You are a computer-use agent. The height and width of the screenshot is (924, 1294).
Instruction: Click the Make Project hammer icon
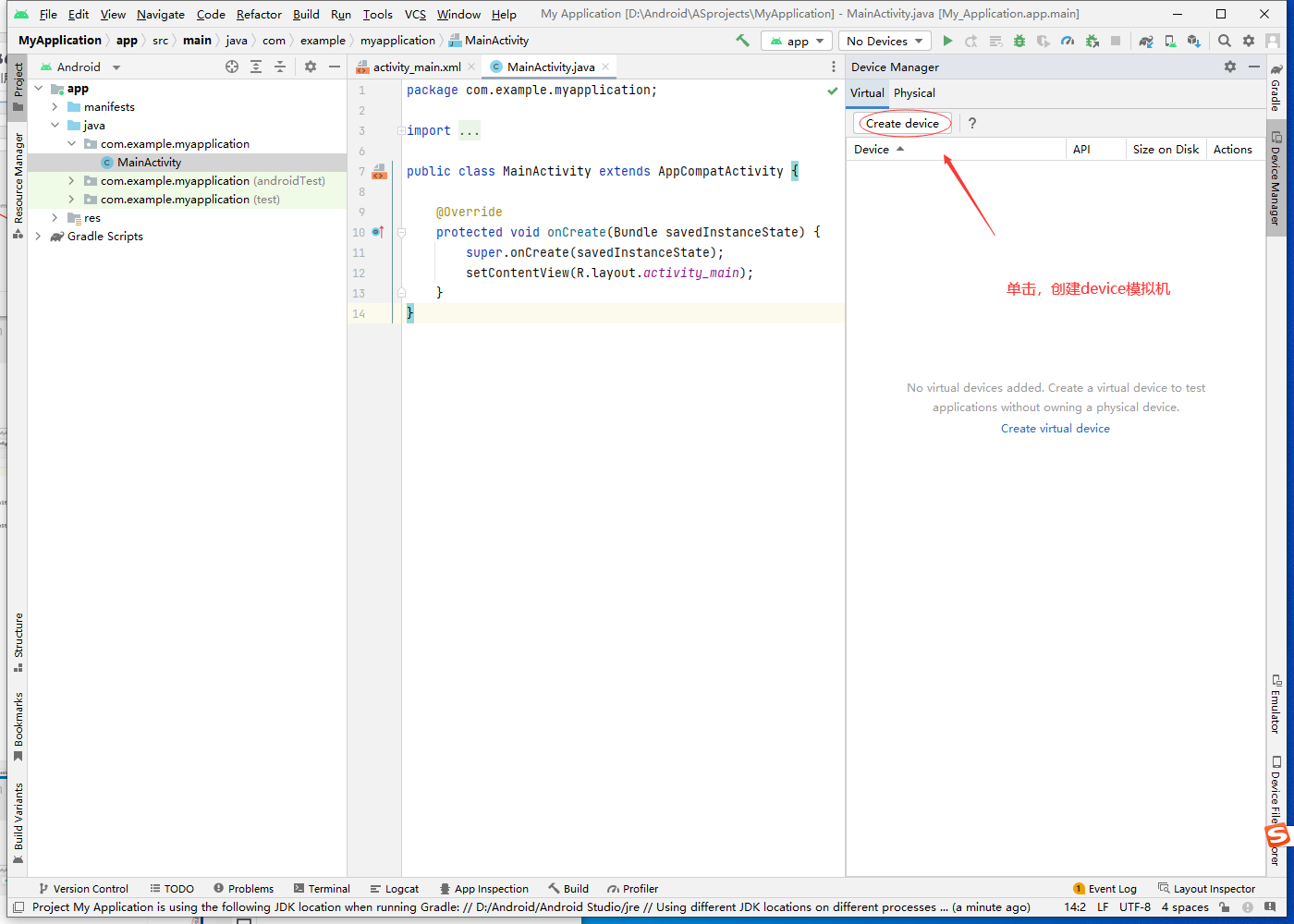tap(742, 41)
